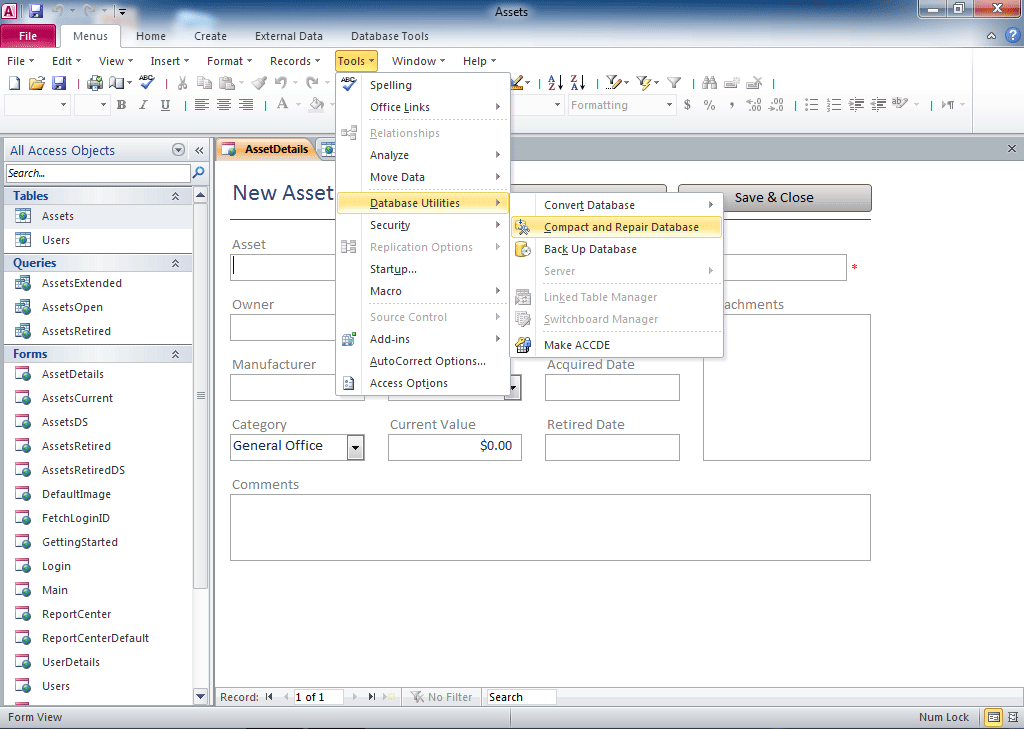
Task: Open Access Options from the Tools menu
Action: (423, 383)
